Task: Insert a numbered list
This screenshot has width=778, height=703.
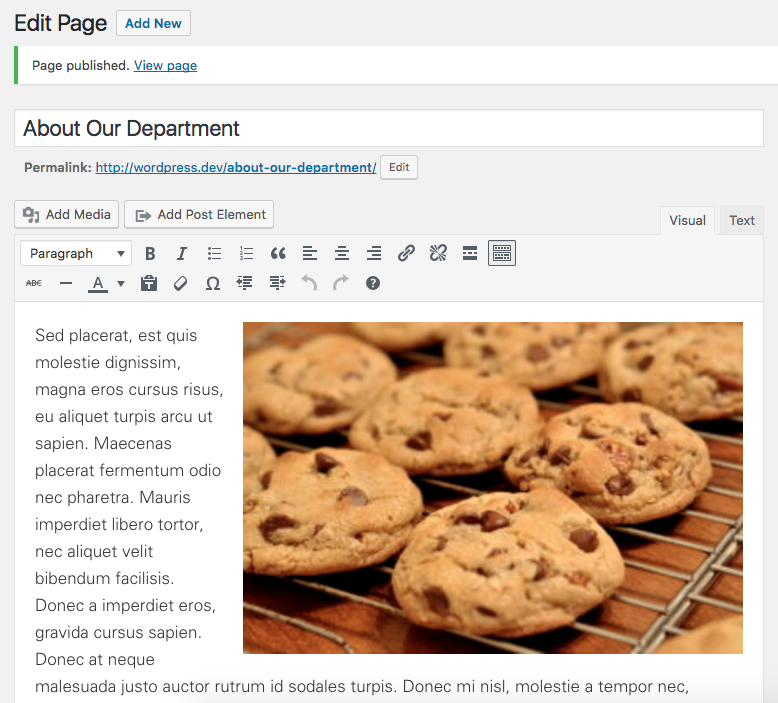Action: tap(246, 254)
